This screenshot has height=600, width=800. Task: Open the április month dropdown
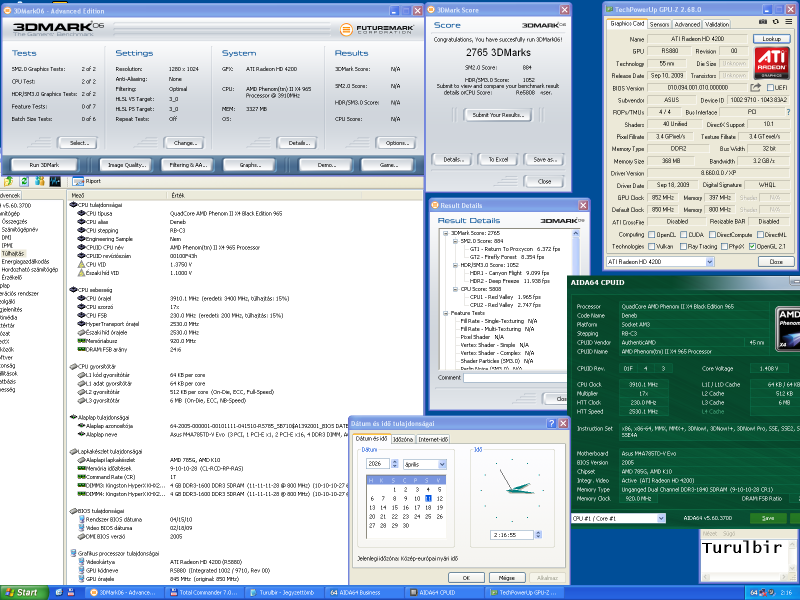[x=441, y=463]
